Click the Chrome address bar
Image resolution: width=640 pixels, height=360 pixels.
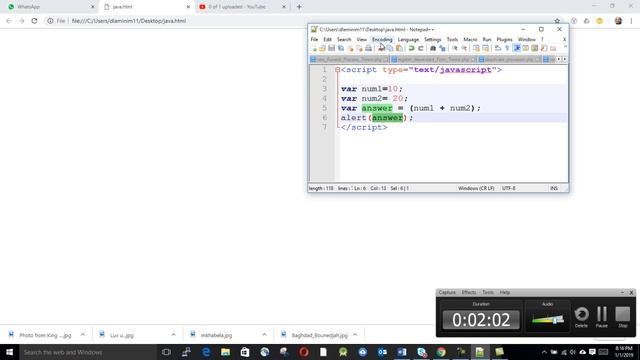click(302, 21)
